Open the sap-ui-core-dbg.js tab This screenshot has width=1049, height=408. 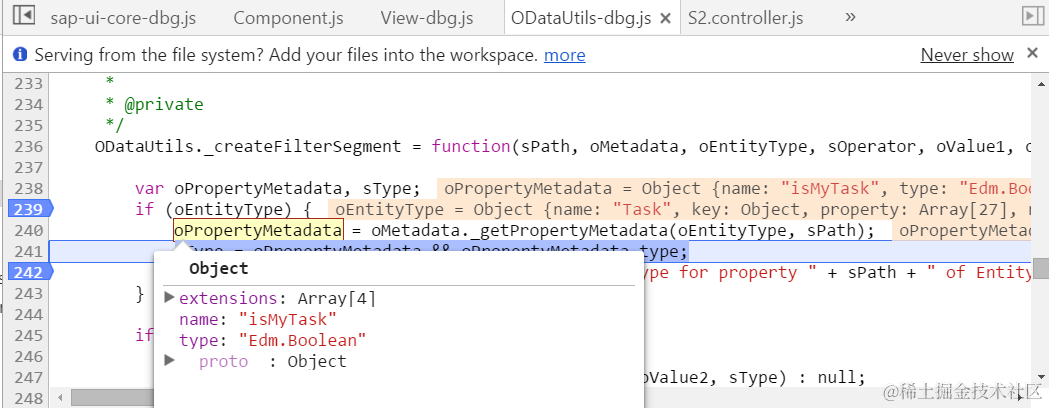click(x=123, y=18)
